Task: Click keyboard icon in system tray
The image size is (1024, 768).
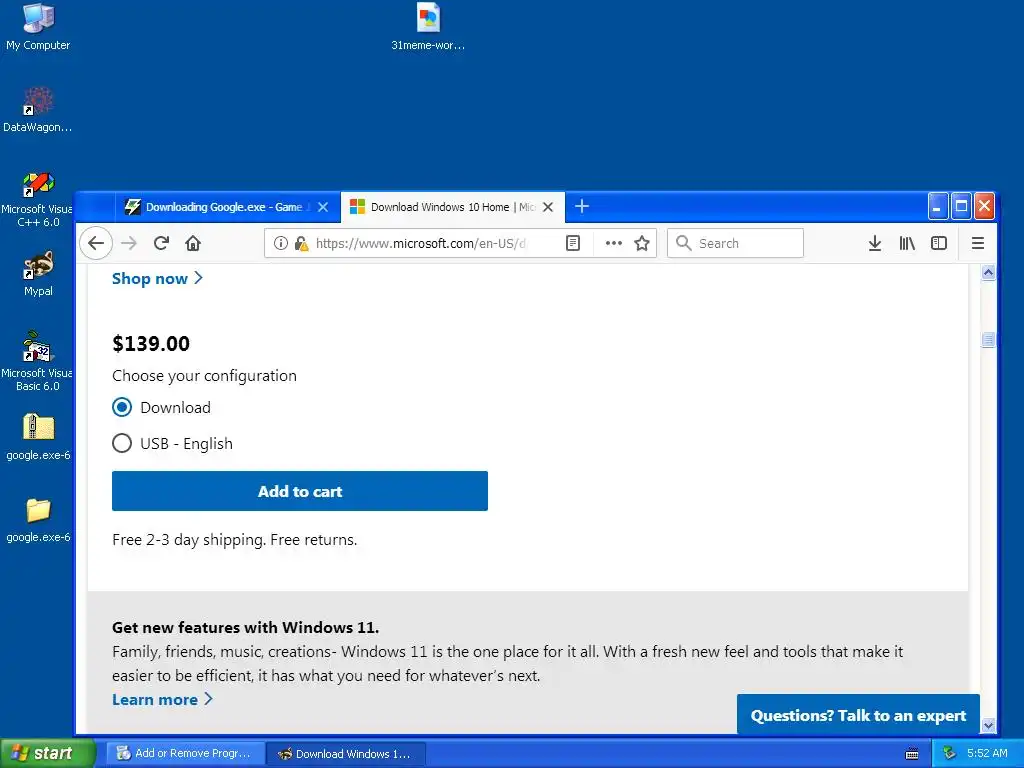Action: tap(912, 754)
